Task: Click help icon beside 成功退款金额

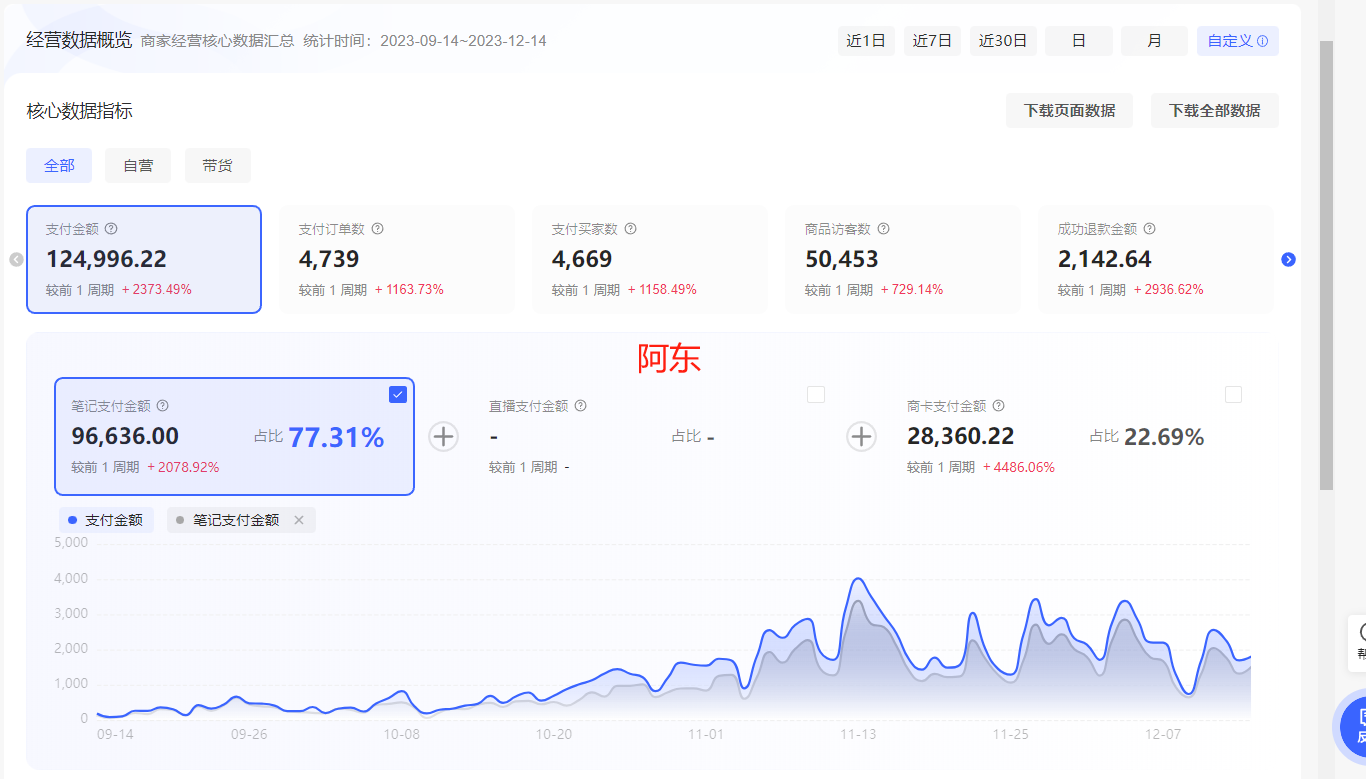Action: (1149, 229)
